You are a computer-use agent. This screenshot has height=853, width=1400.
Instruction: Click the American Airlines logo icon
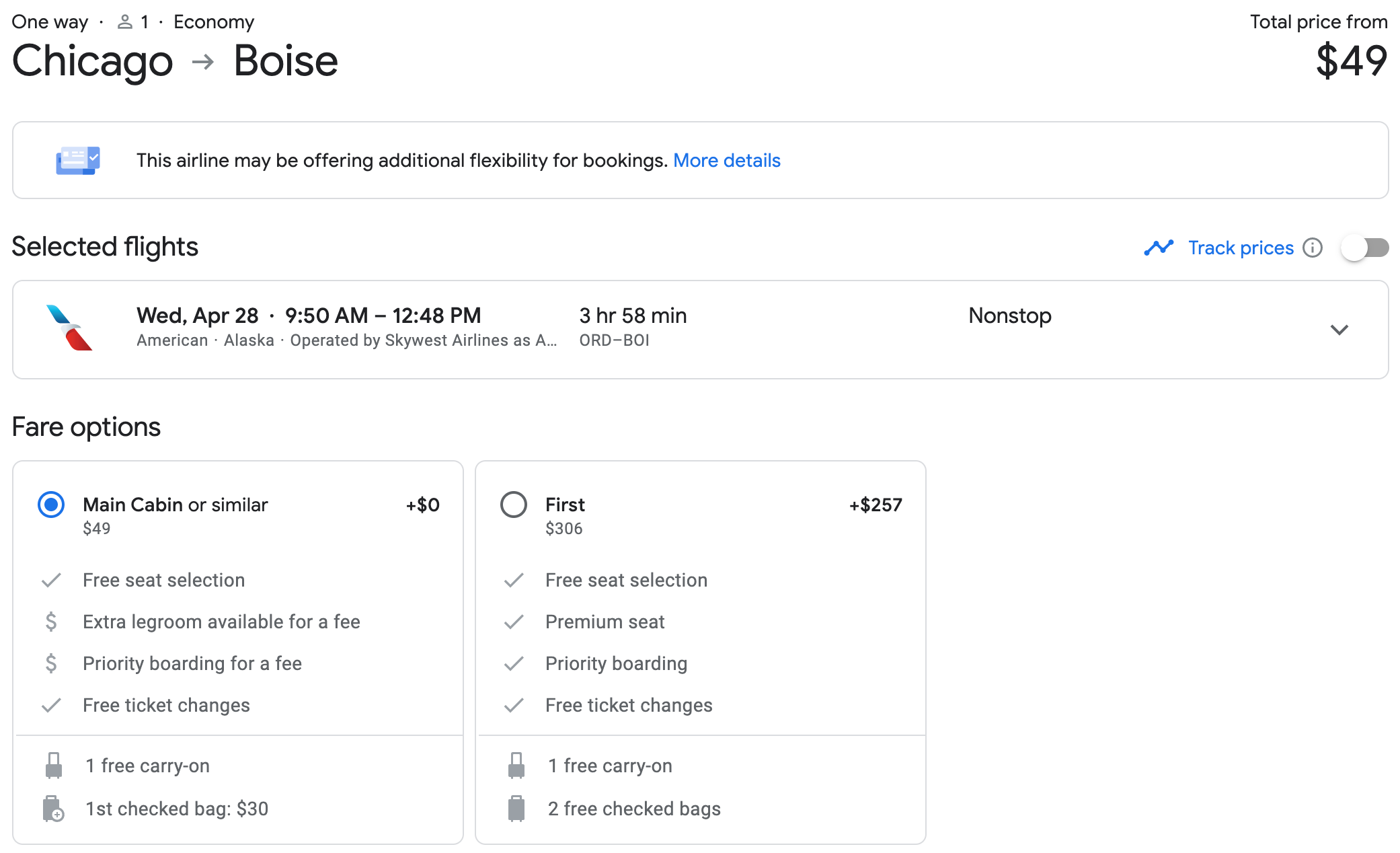pos(69,328)
